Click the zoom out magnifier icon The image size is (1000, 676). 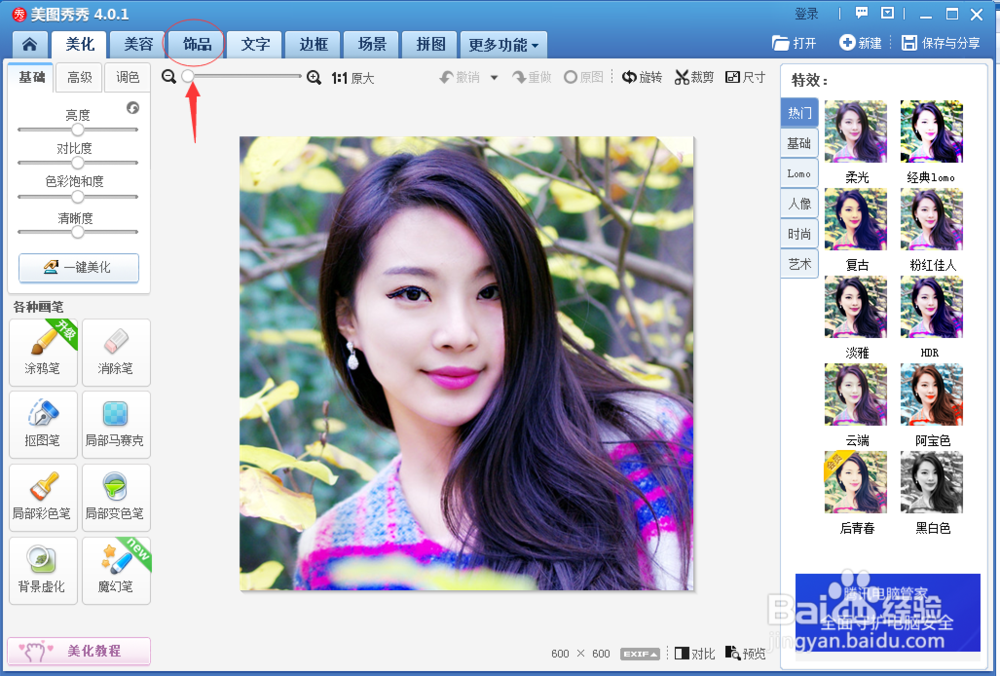pyautogui.click(x=168, y=77)
